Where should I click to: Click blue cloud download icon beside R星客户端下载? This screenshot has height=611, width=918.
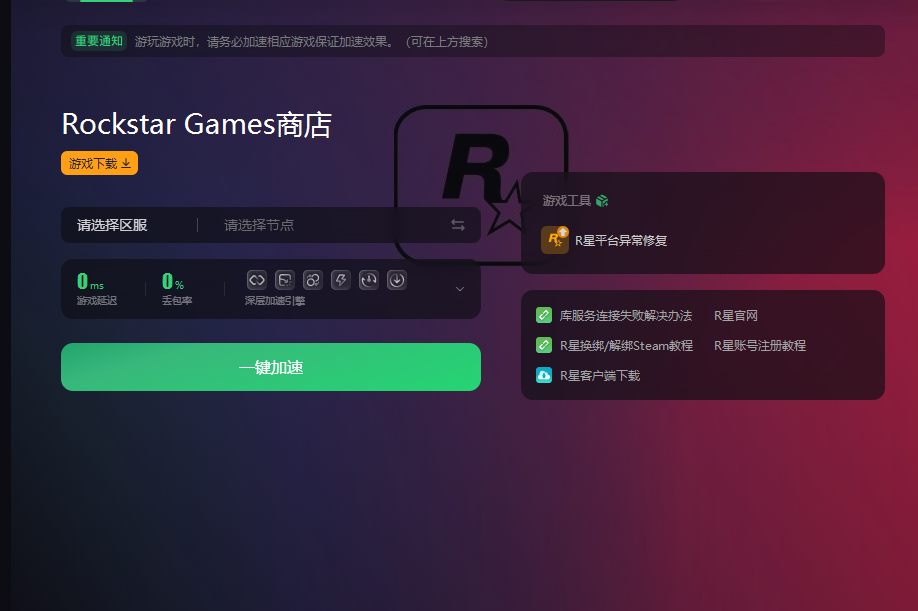coord(544,375)
